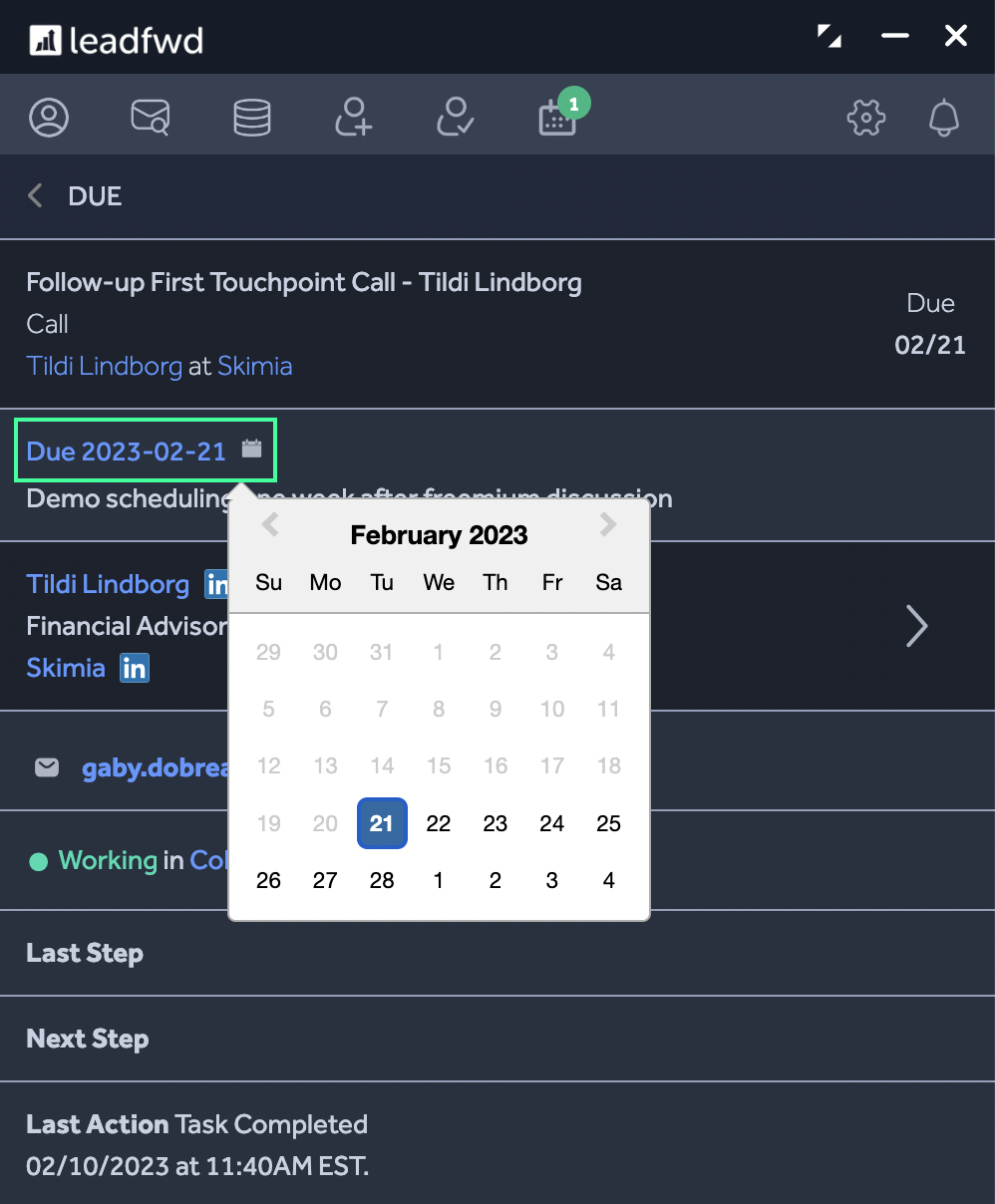Navigate to next month in calendar
The image size is (995, 1204).
608,524
